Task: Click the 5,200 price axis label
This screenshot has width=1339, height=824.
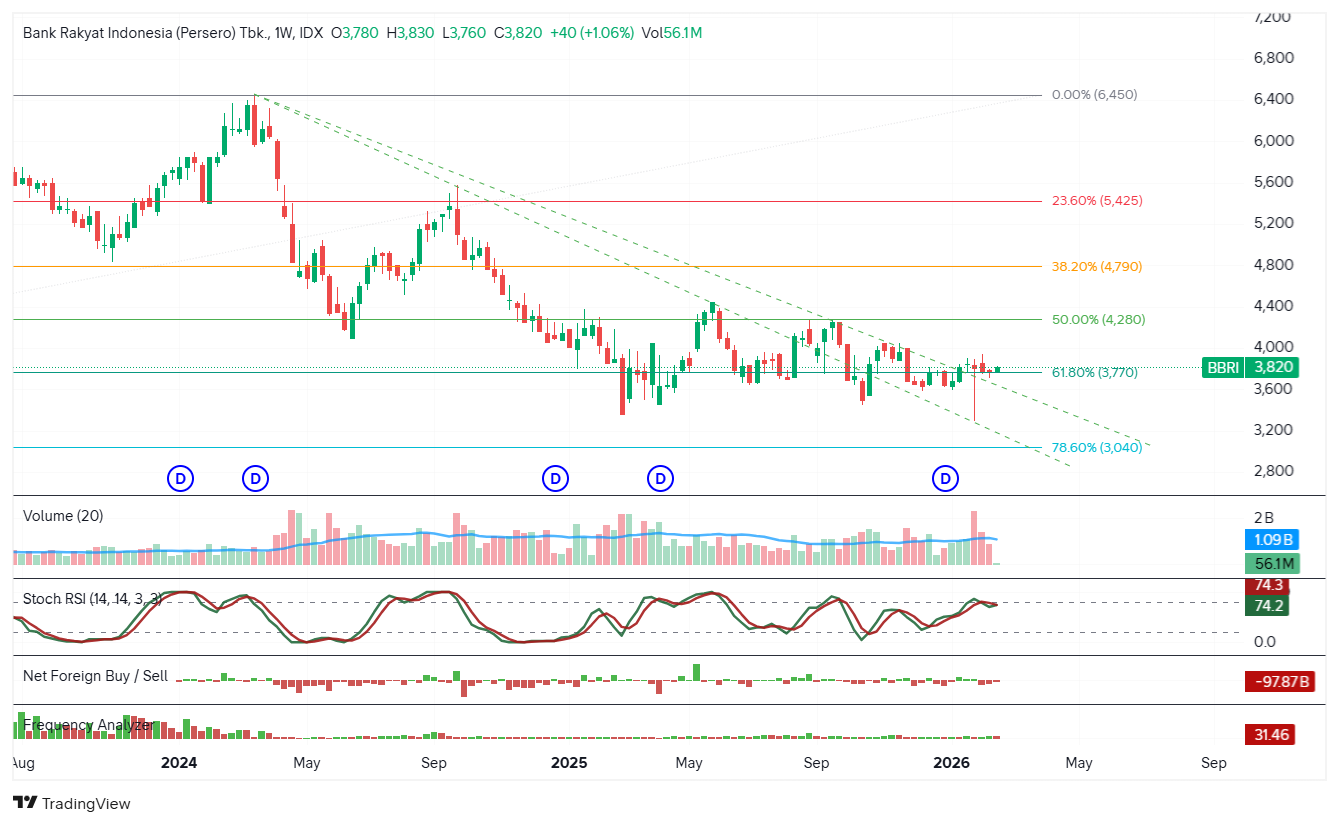Action: point(1273,223)
